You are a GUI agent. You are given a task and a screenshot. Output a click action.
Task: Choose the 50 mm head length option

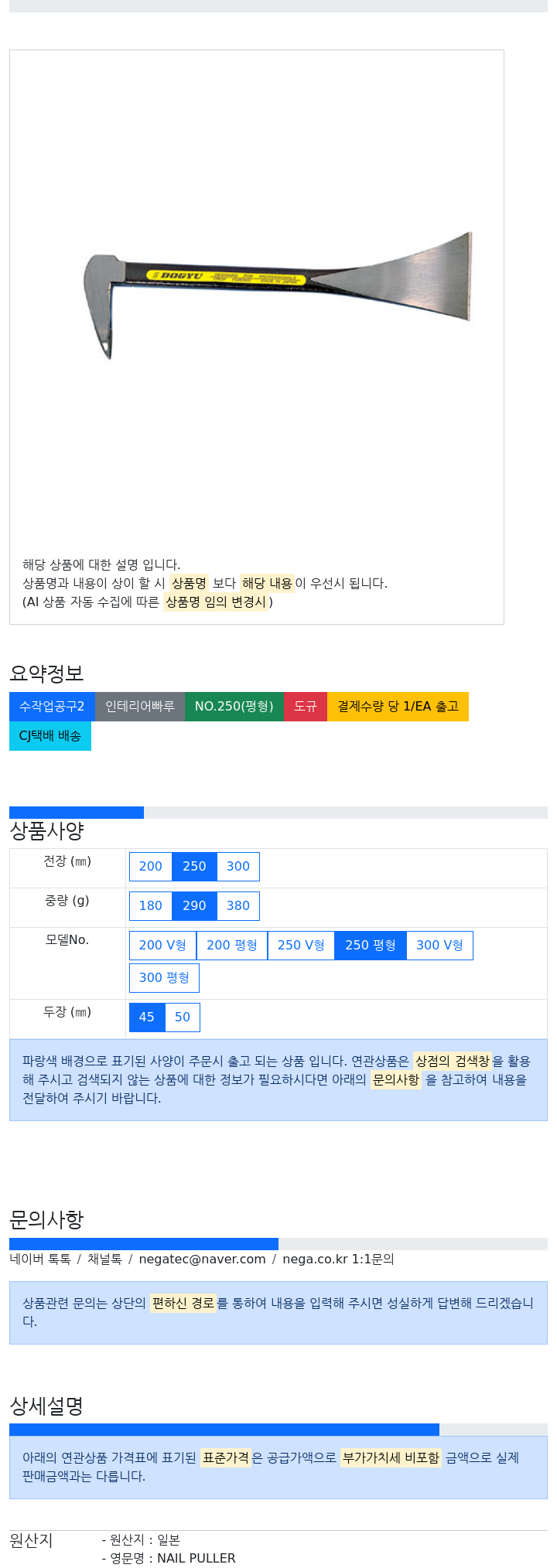183,1017
